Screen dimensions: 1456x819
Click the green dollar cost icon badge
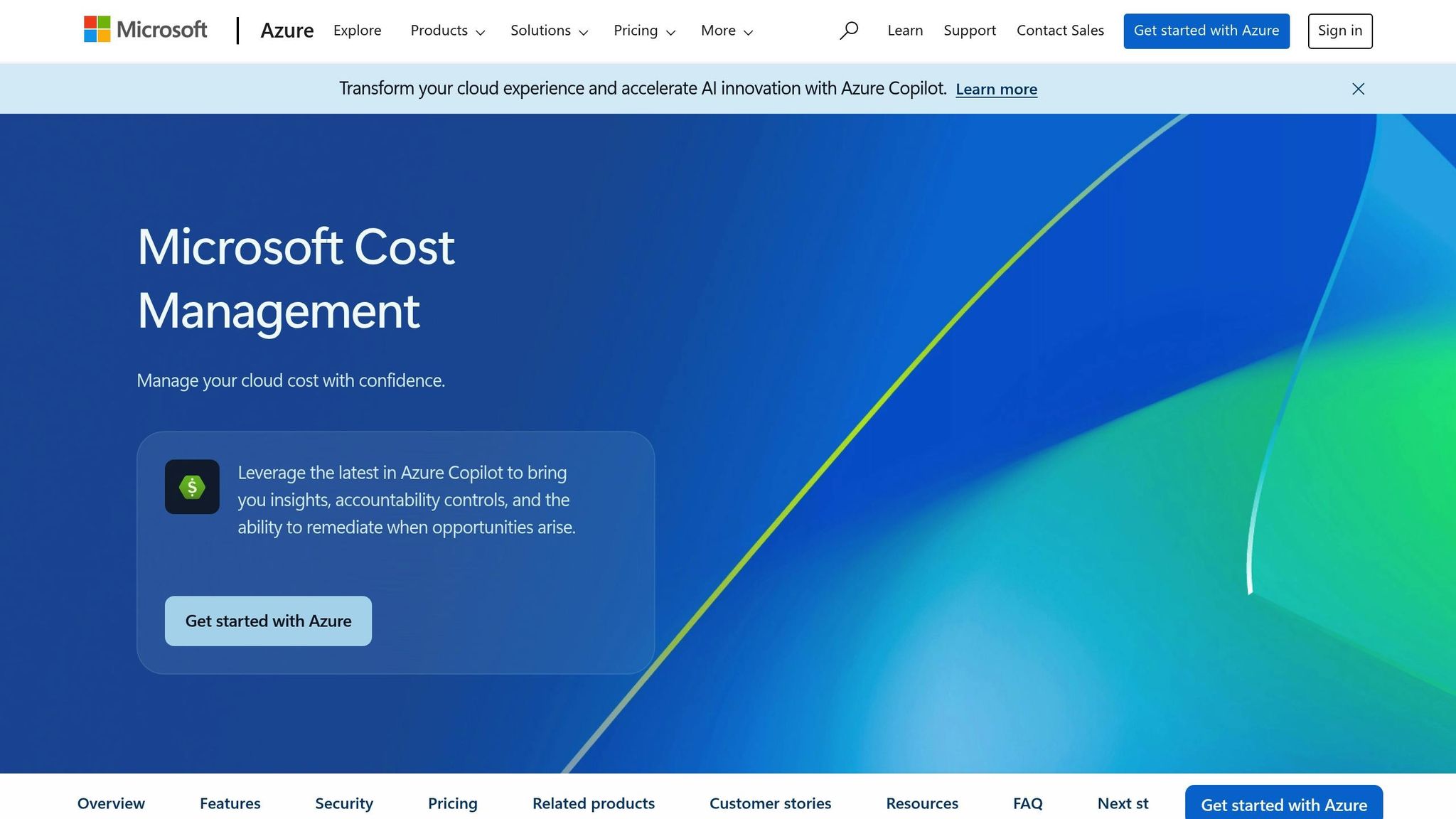pos(192,487)
